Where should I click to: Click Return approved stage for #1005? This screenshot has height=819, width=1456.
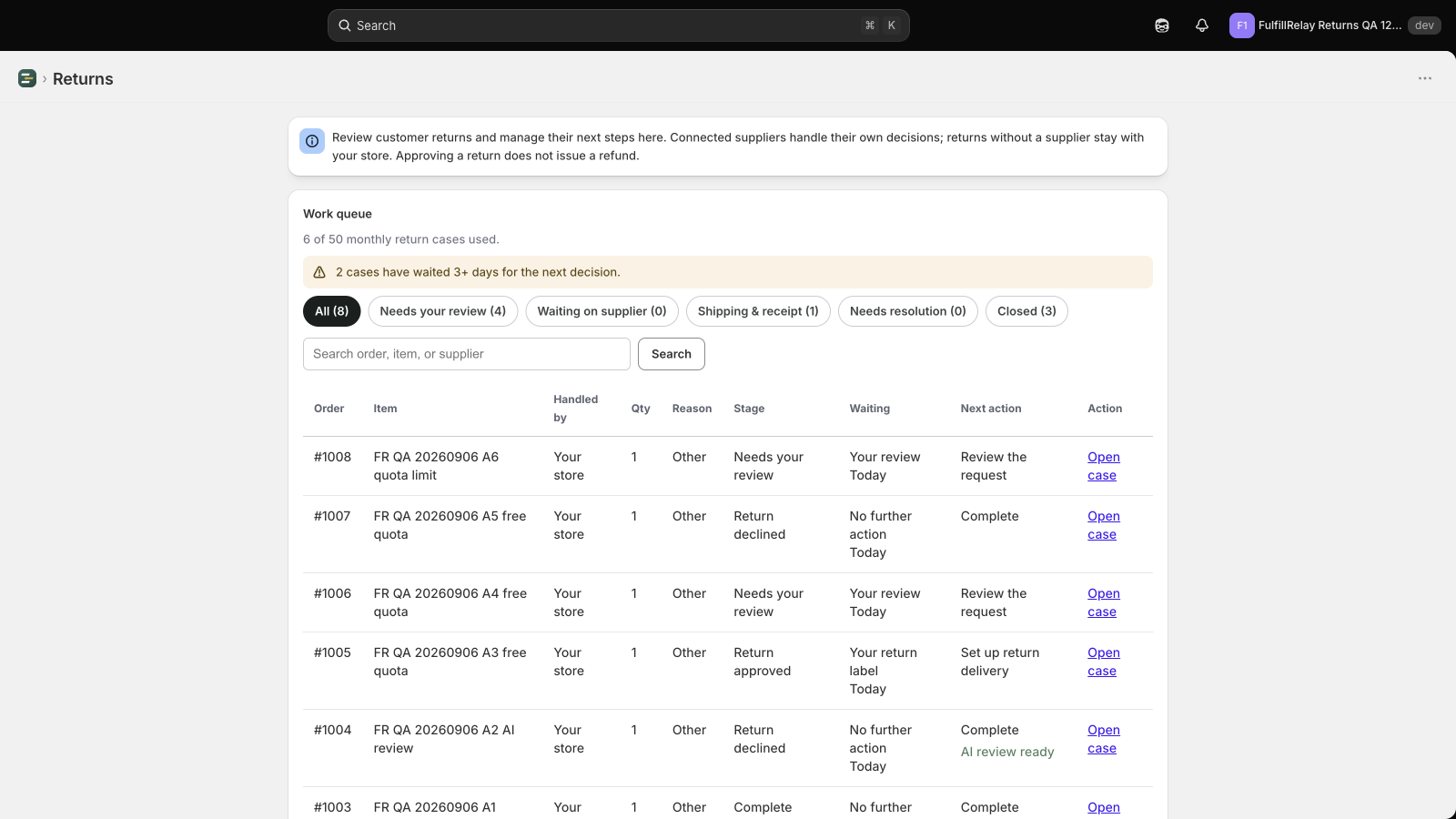coord(763,662)
